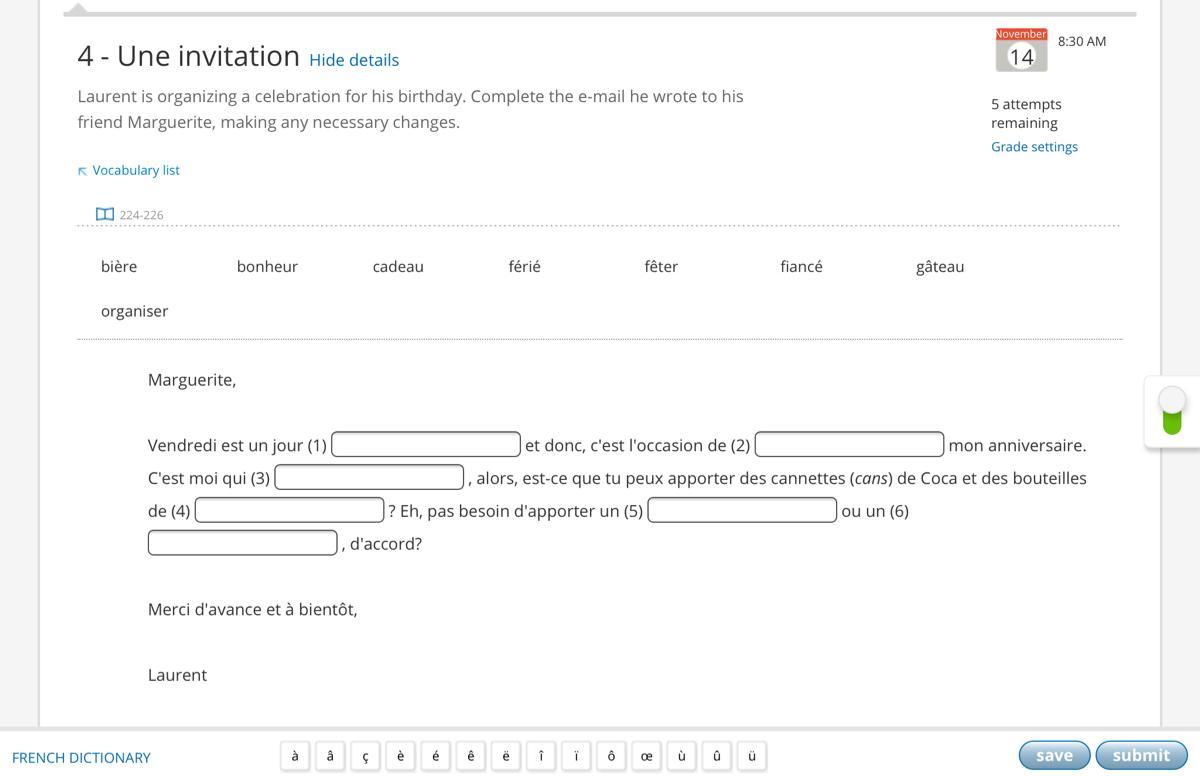1200x776 pixels.
Task: Click the November 14 calendar icon
Action: click(1021, 50)
